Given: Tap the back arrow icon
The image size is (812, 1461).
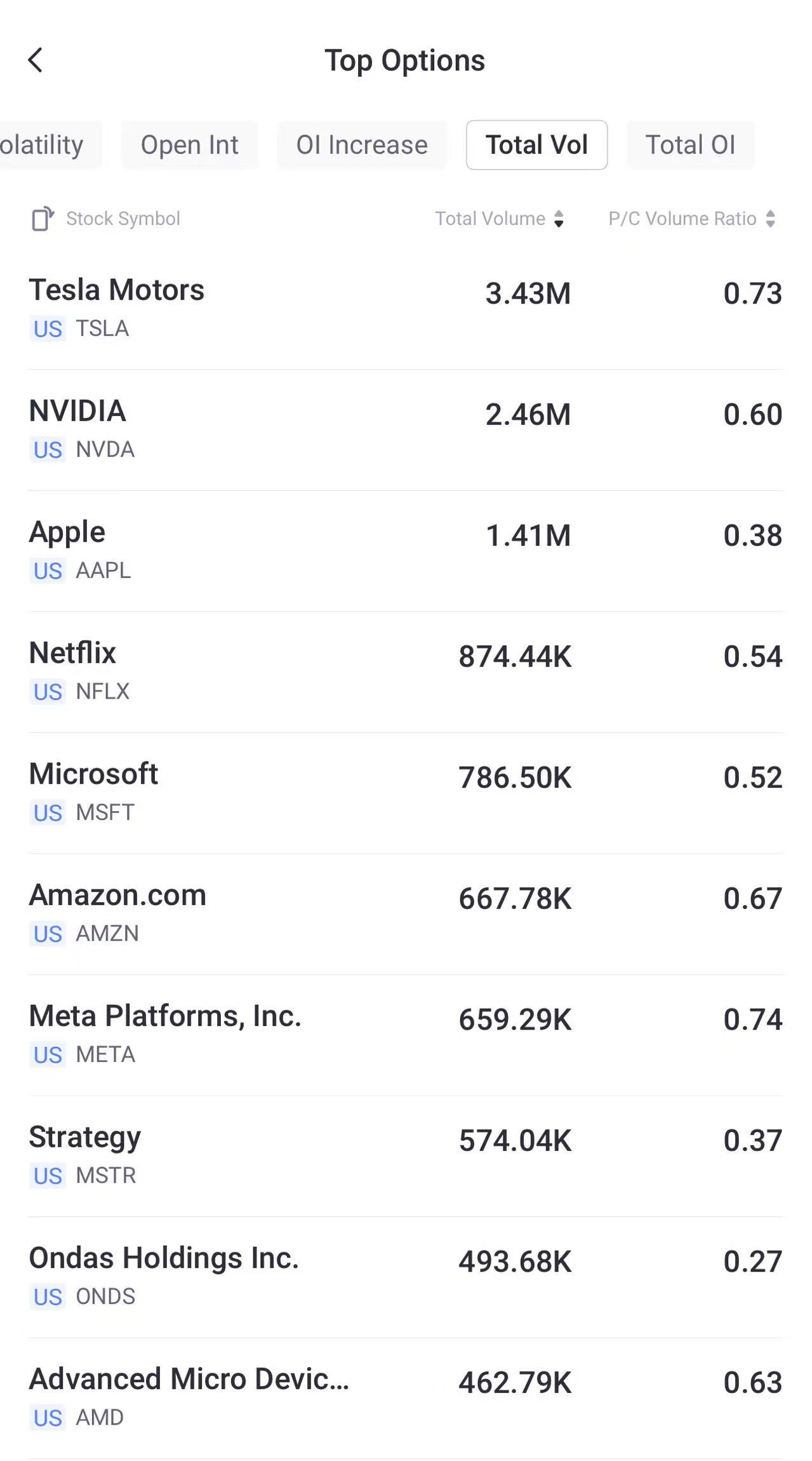Looking at the screenshot, I should tap(36, 60).
